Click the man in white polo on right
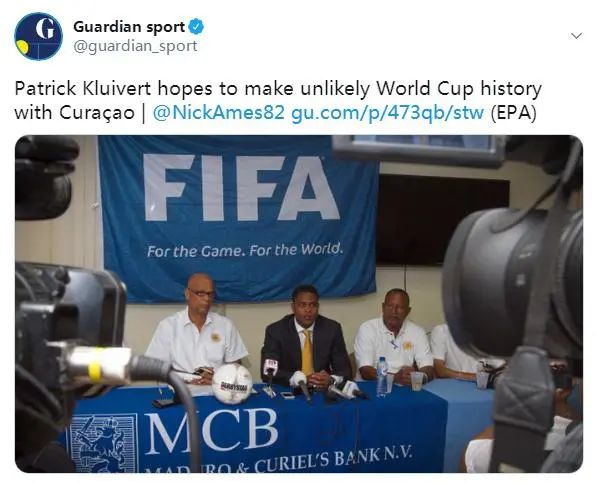The height and width of the screenshot is (483, 596). (x=394, y=337)
